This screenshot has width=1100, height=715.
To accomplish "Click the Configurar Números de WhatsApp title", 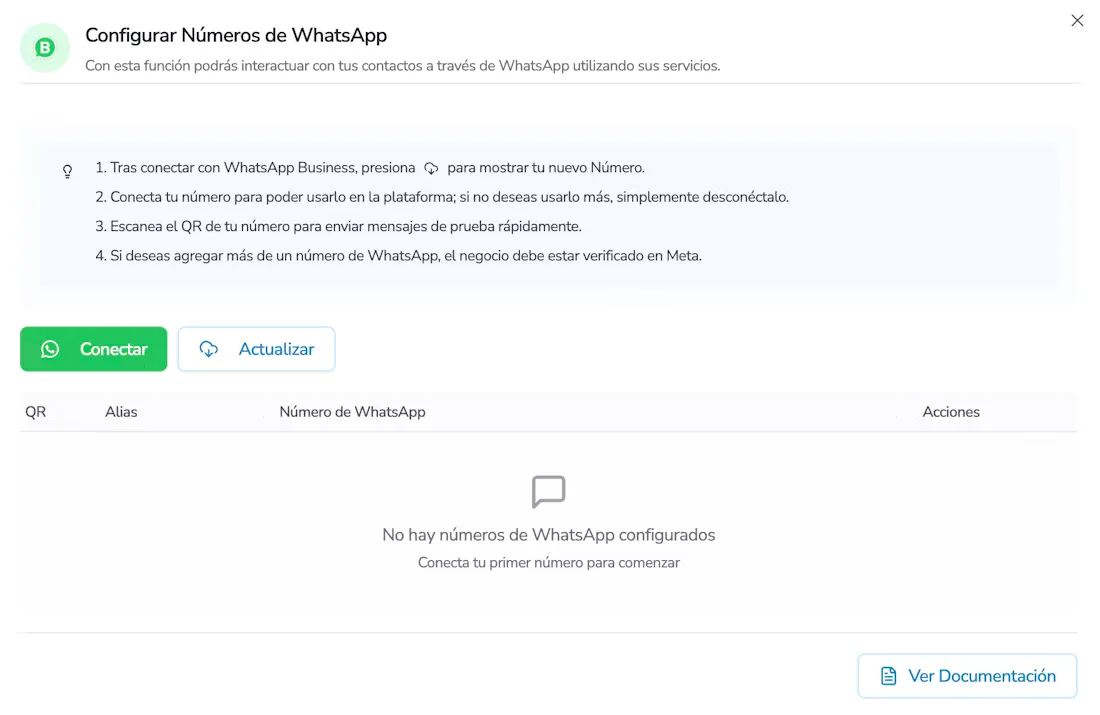I will point(236,35).
